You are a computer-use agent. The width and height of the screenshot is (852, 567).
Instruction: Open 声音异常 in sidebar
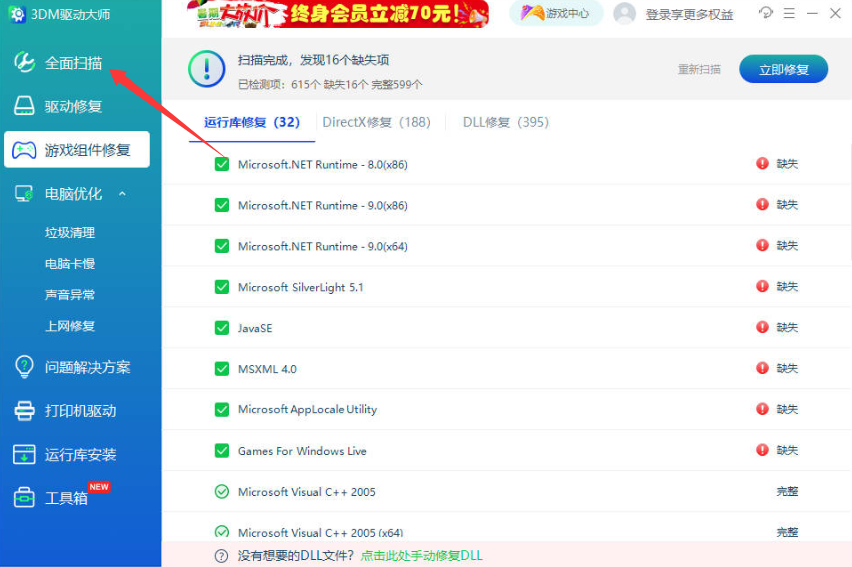coord(70,295)
